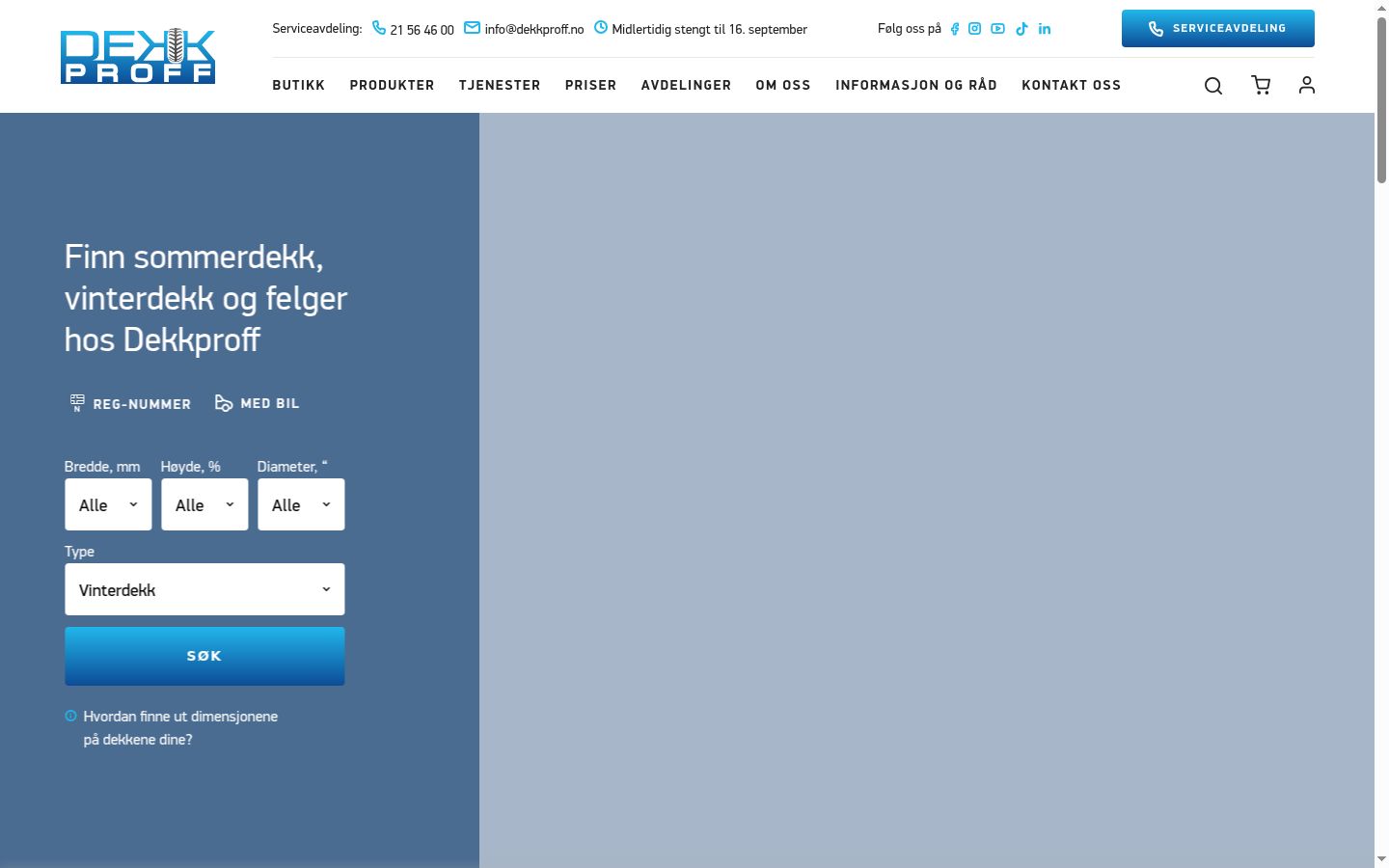Click 'Midlertidig stengt til 16. september' notice
The height and width of the screenshot is (868, 1389).
pyautogui.click(x=700, y=29)
